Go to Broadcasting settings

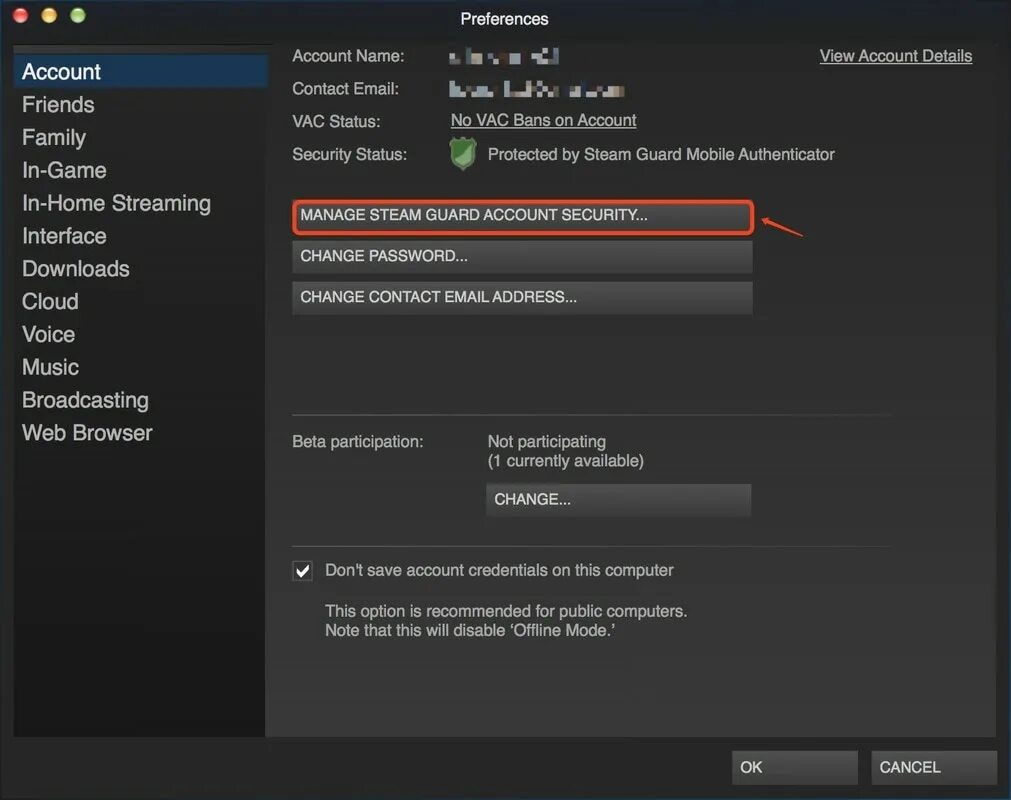pos(85,400)
